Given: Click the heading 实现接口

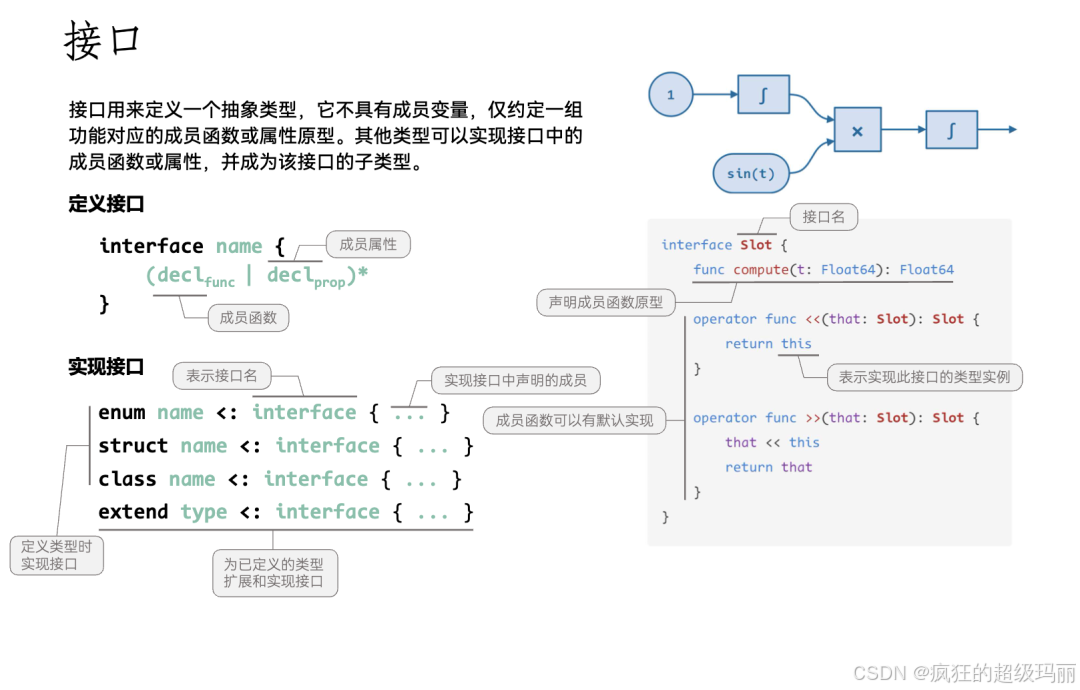Looking at the screenshot, I should pyautogui.click(x=106, y=366).
